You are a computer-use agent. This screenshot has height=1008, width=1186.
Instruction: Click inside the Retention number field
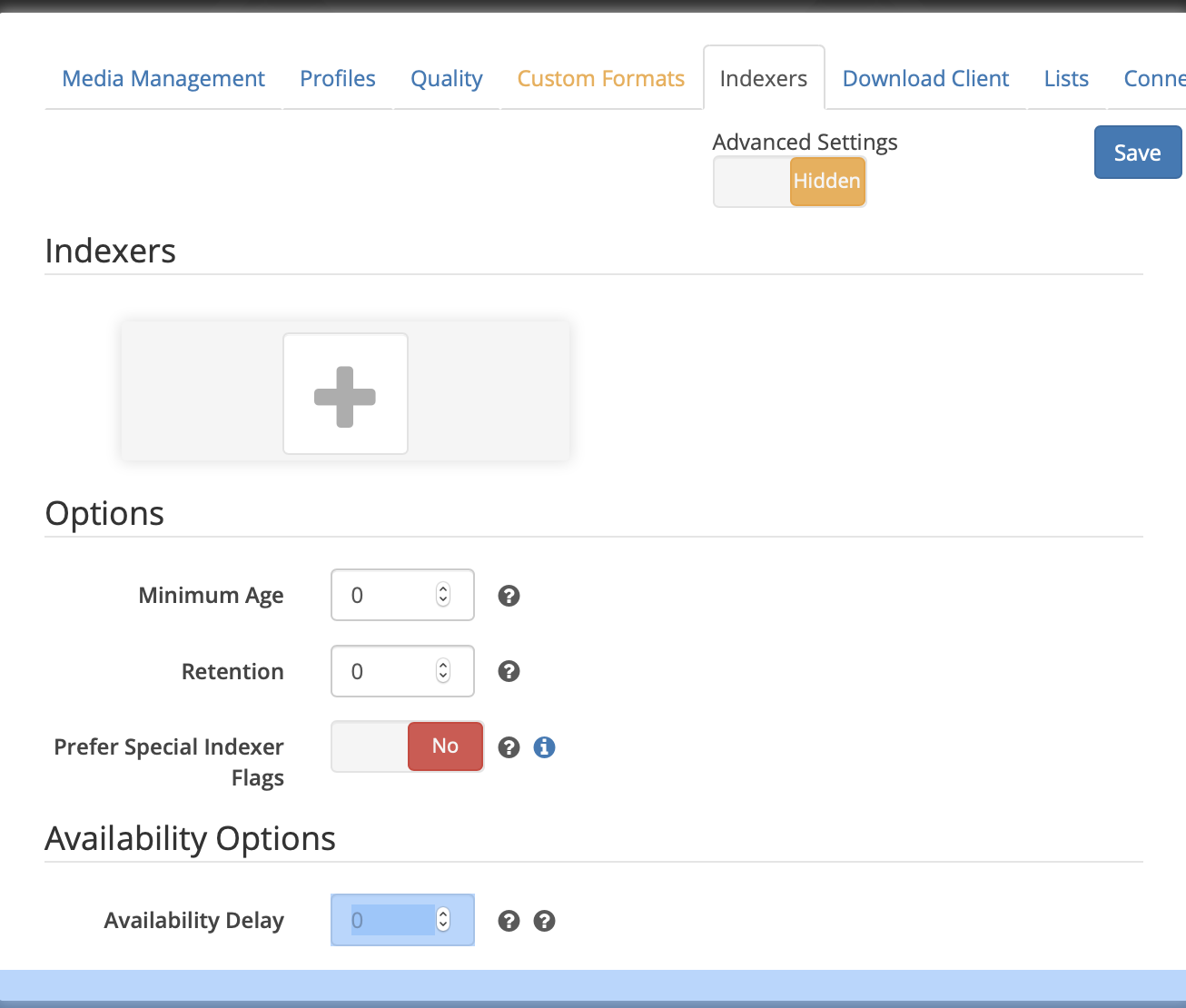[386, 671]
